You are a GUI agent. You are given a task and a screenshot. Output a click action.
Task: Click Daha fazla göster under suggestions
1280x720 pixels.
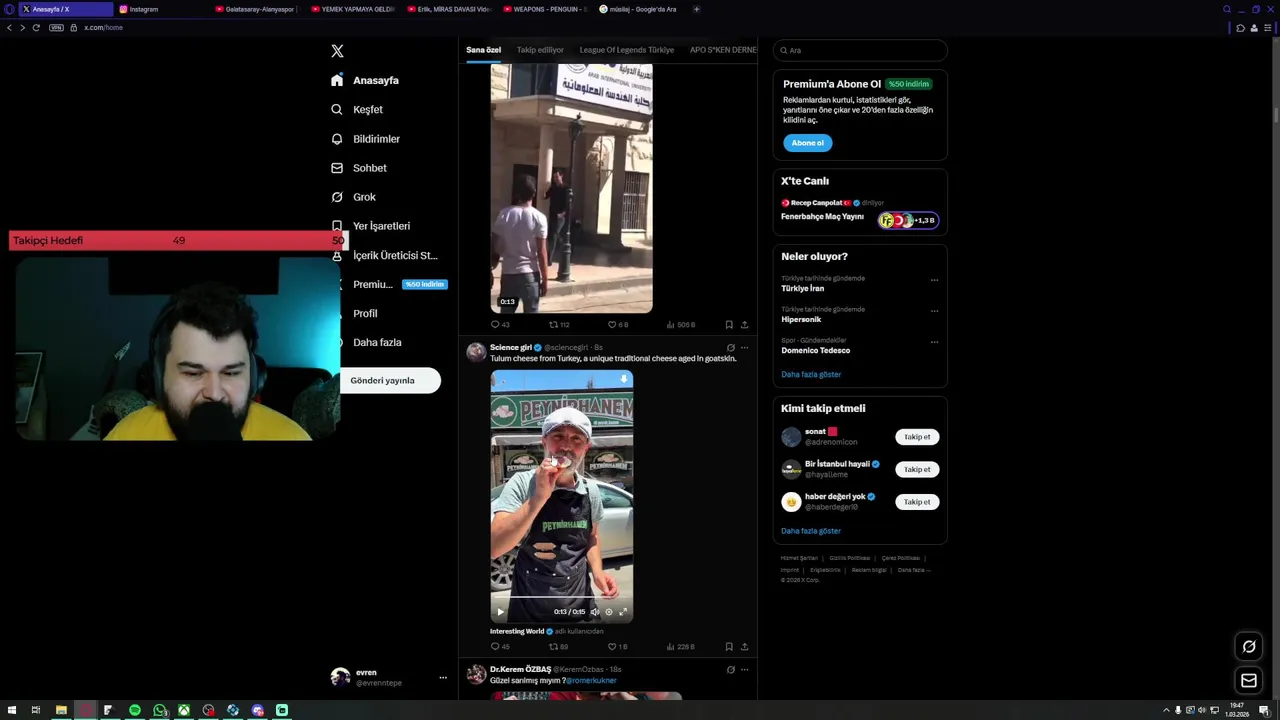click(x=811, y=531)
